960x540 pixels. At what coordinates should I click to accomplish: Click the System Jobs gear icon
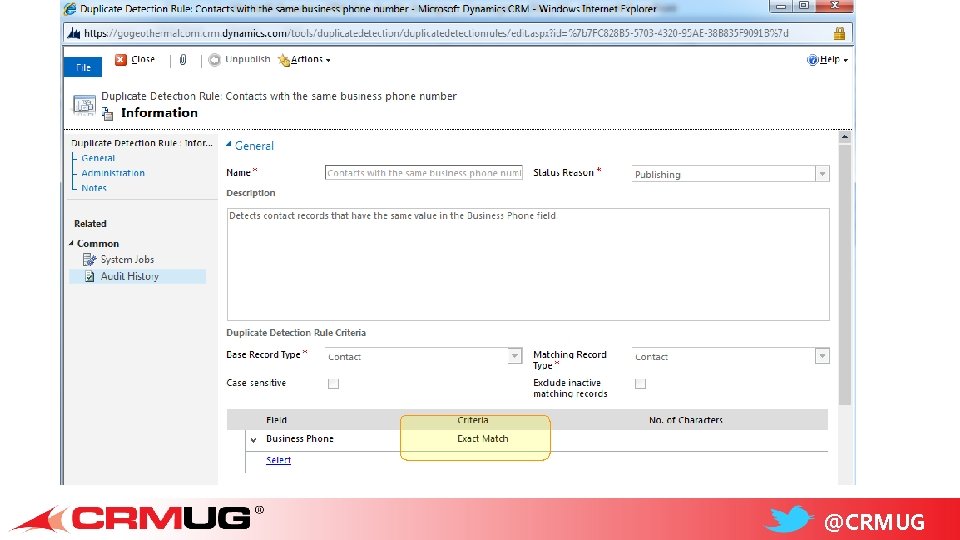pos(89,260)
